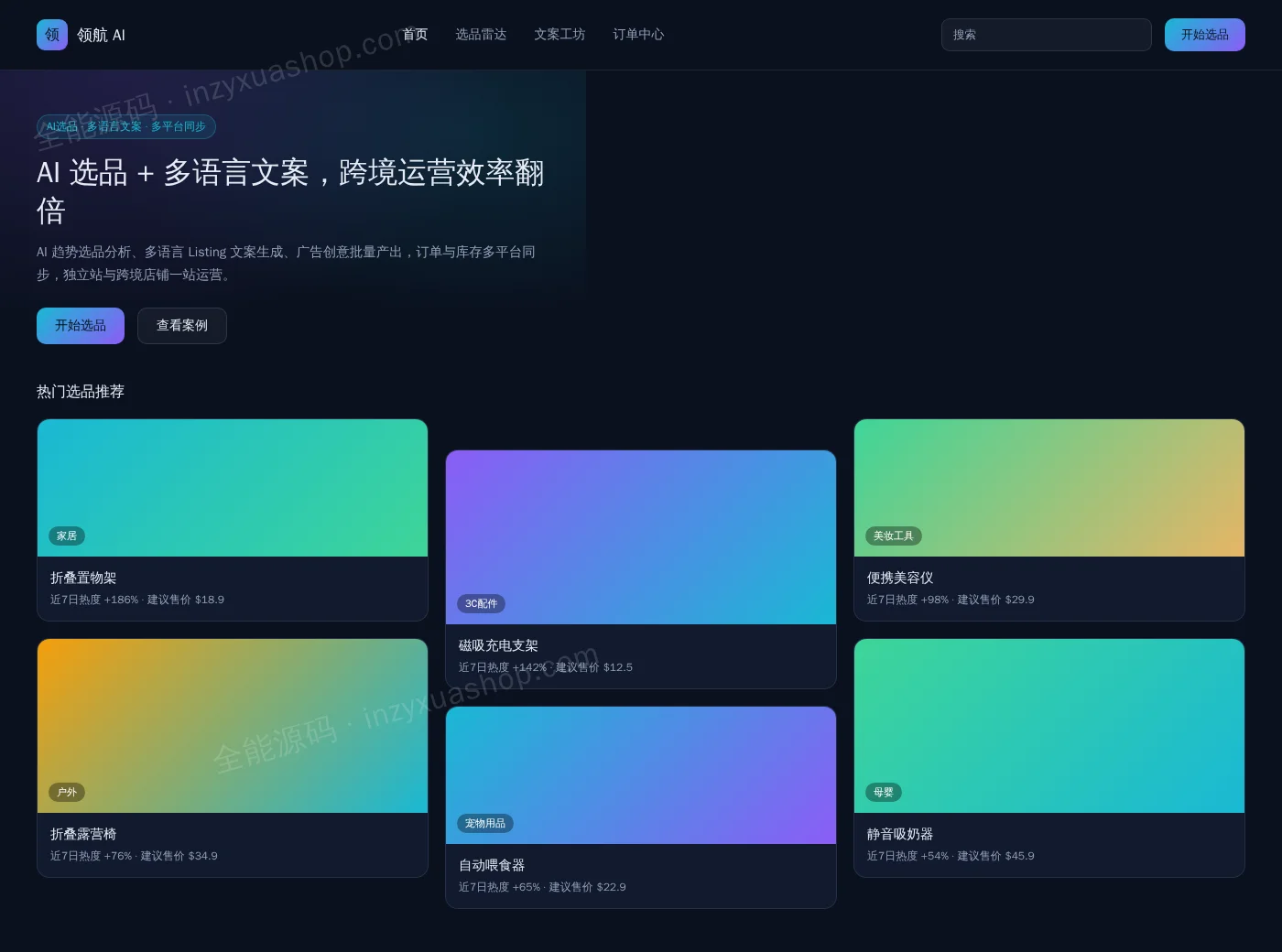Screen dimensions: 1282x952
Task: Select the 3C配件 category tag
Action: click(482, 604)
